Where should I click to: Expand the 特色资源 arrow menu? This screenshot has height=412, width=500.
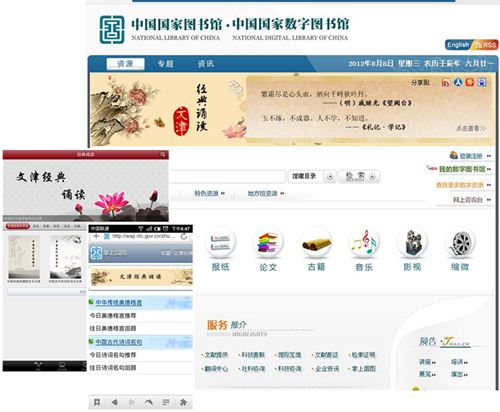tap(223, 193)
